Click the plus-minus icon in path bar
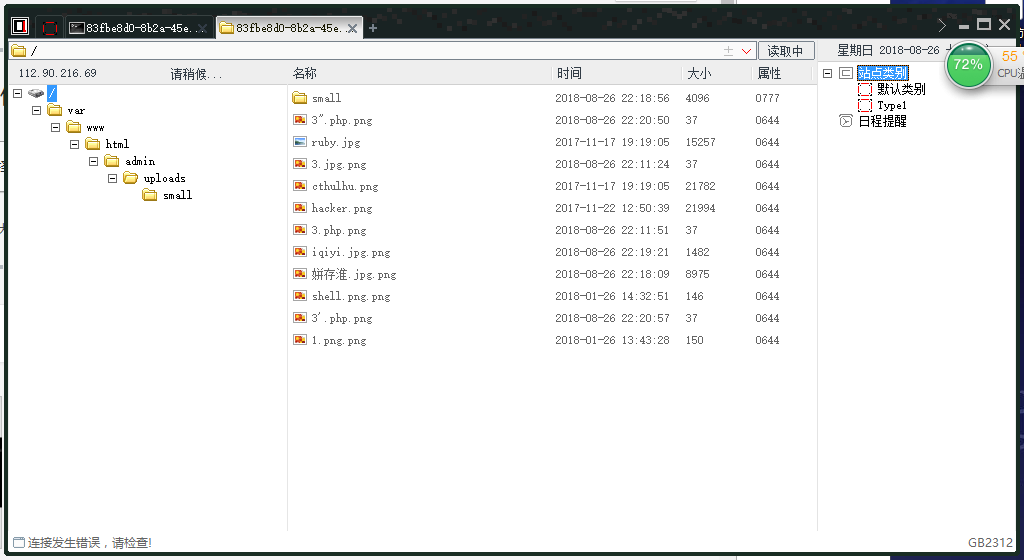The width and height of the screenshot is (1024, 560). point(728,51)
